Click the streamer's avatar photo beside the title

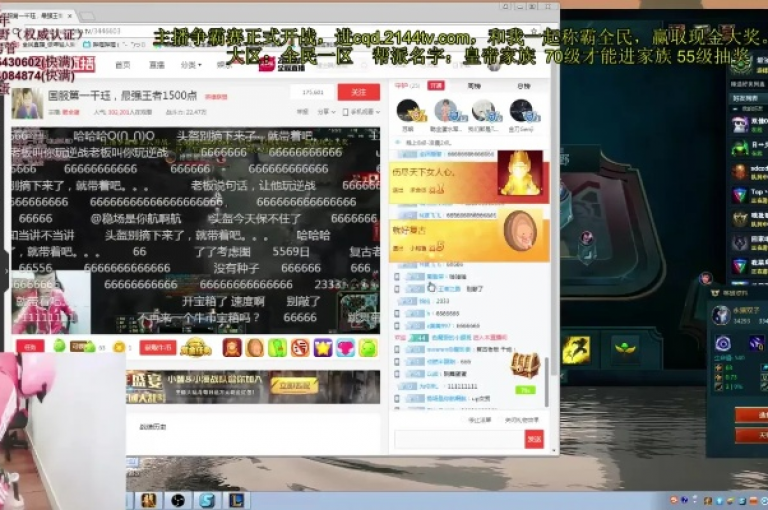tap(27, 103)
